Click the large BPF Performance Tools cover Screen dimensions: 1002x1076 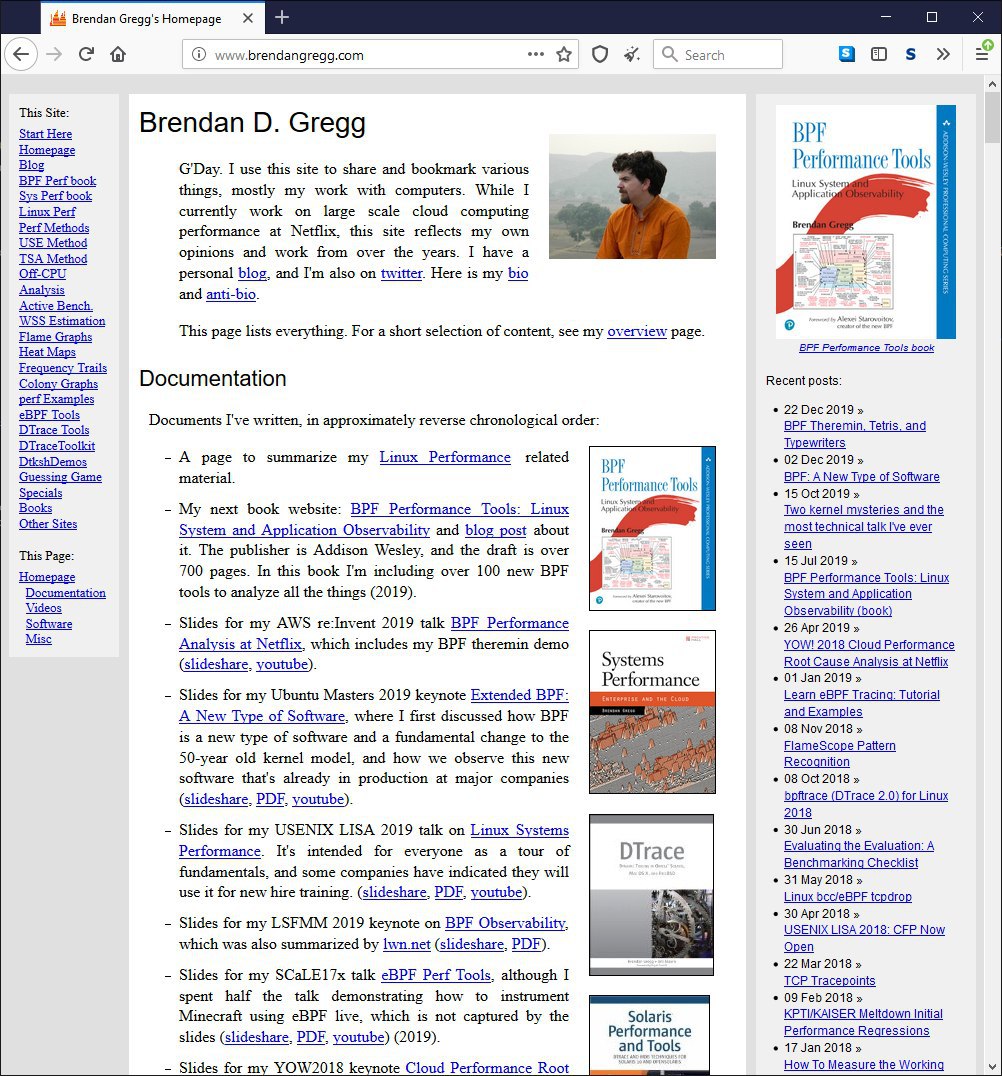click(x=865, y=222)
